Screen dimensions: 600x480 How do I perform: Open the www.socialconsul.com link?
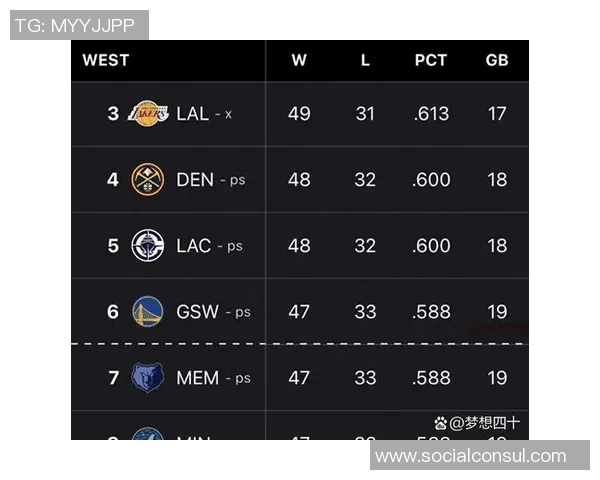pyautogui.click(x=470, y=456)
